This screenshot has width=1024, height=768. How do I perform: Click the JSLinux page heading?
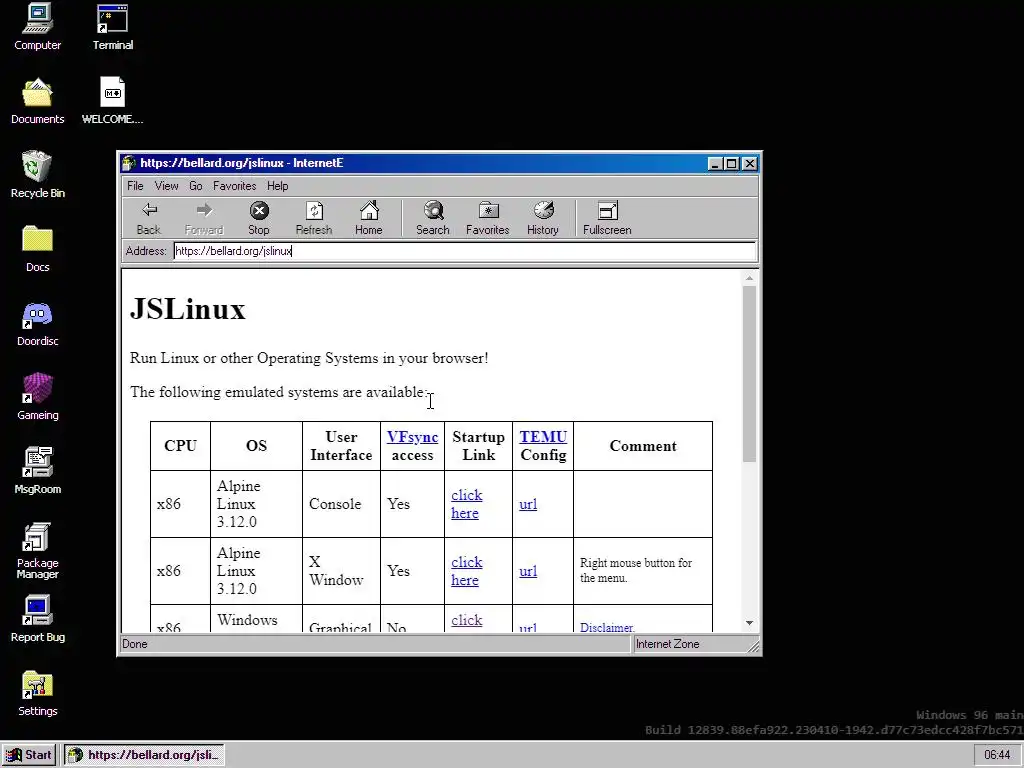click(x=187, y=309)
